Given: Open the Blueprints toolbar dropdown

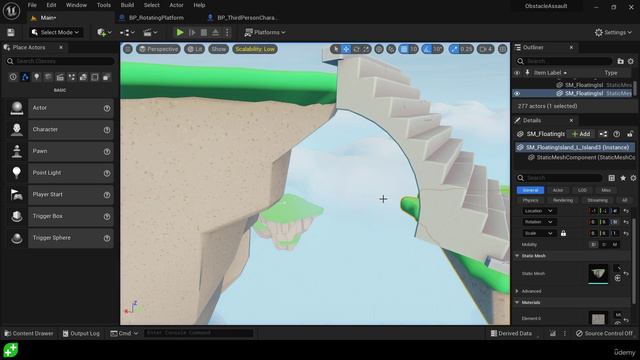Looking at the screenshot, I should click(127, 32).
